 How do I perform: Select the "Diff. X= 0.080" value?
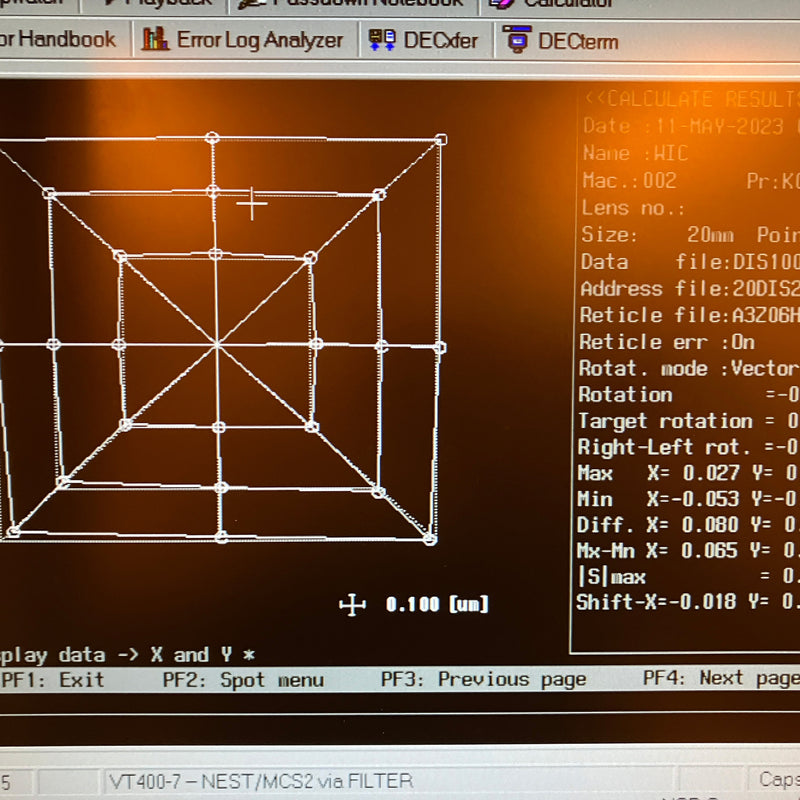click(x=658, y=525)
